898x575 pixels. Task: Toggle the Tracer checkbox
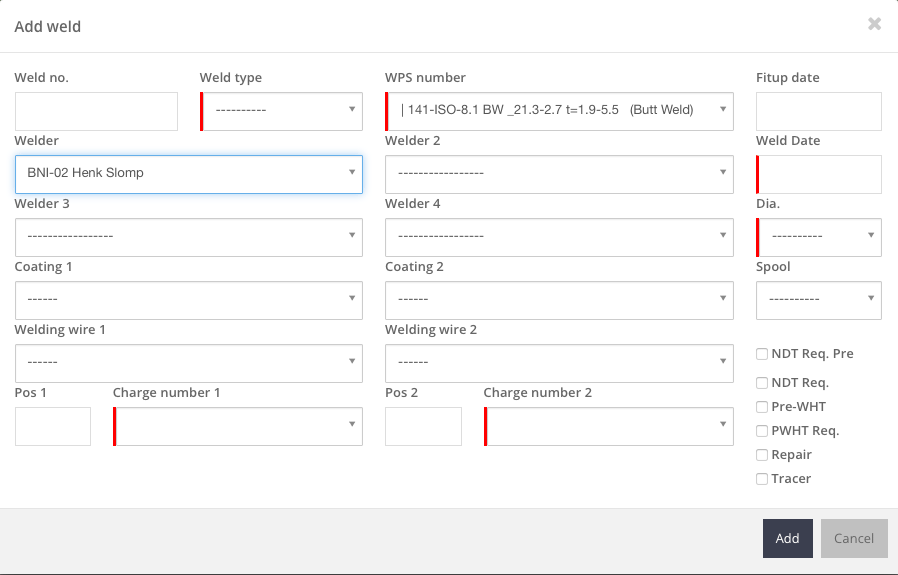click(x=762, y=479)
